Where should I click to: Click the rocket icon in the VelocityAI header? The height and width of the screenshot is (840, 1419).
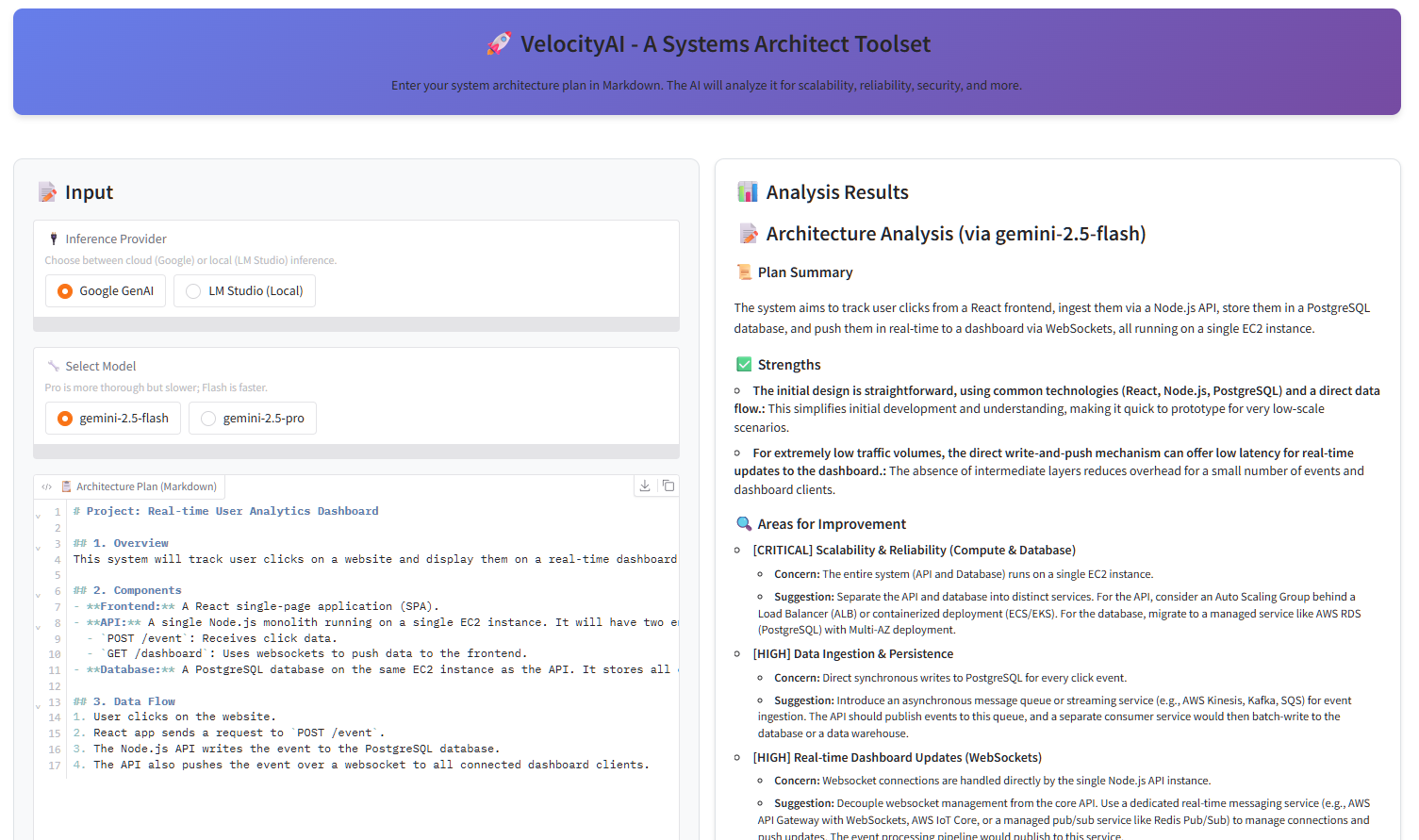tap(499, 43)
